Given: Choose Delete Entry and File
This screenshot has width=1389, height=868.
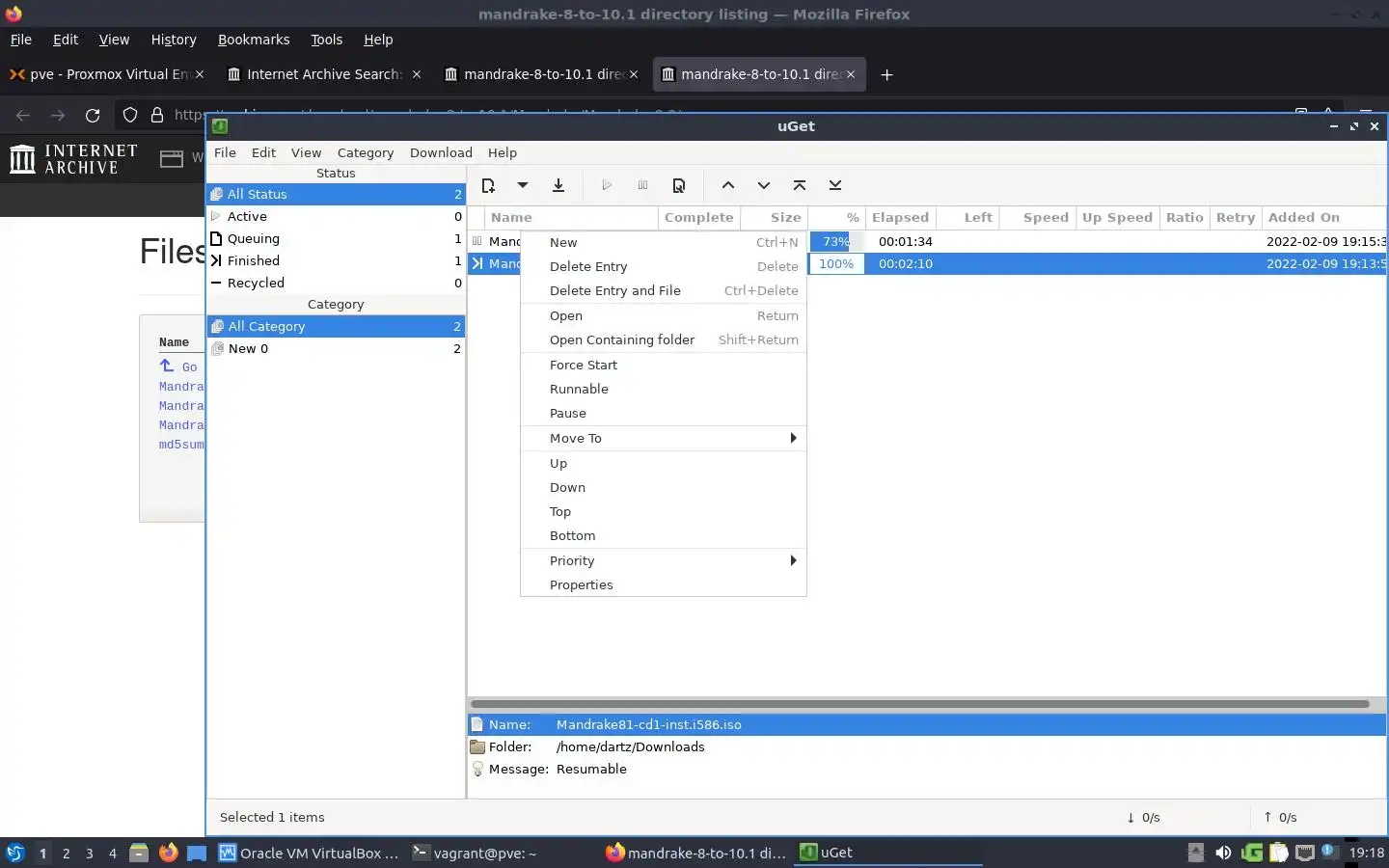Looking at the screenshot, I should tap(664, 290).
